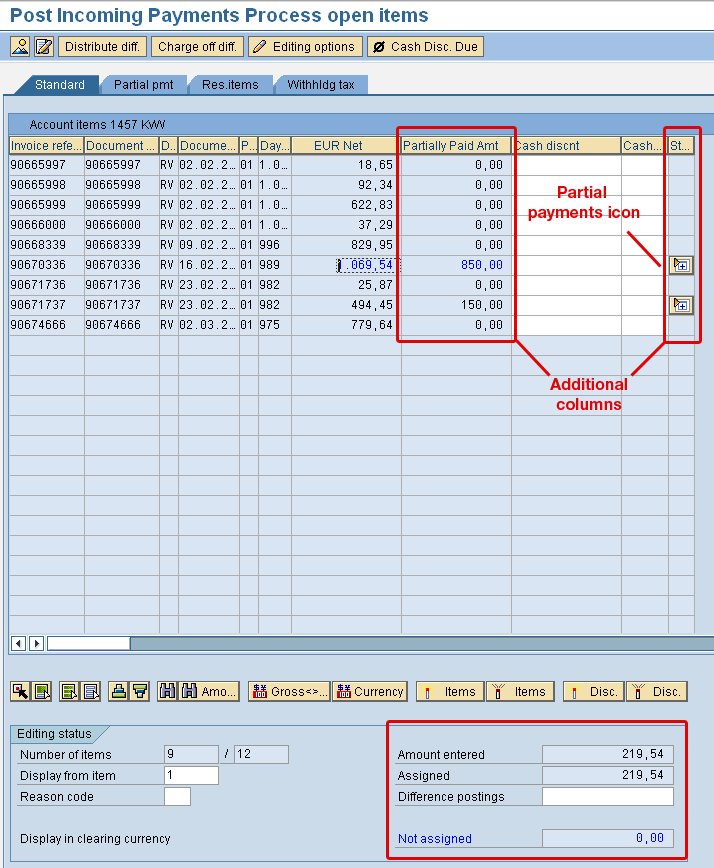Viewport: 714px width, 868px height.
Task: Click the Charge off diff. button
Action: click(197, 47)
